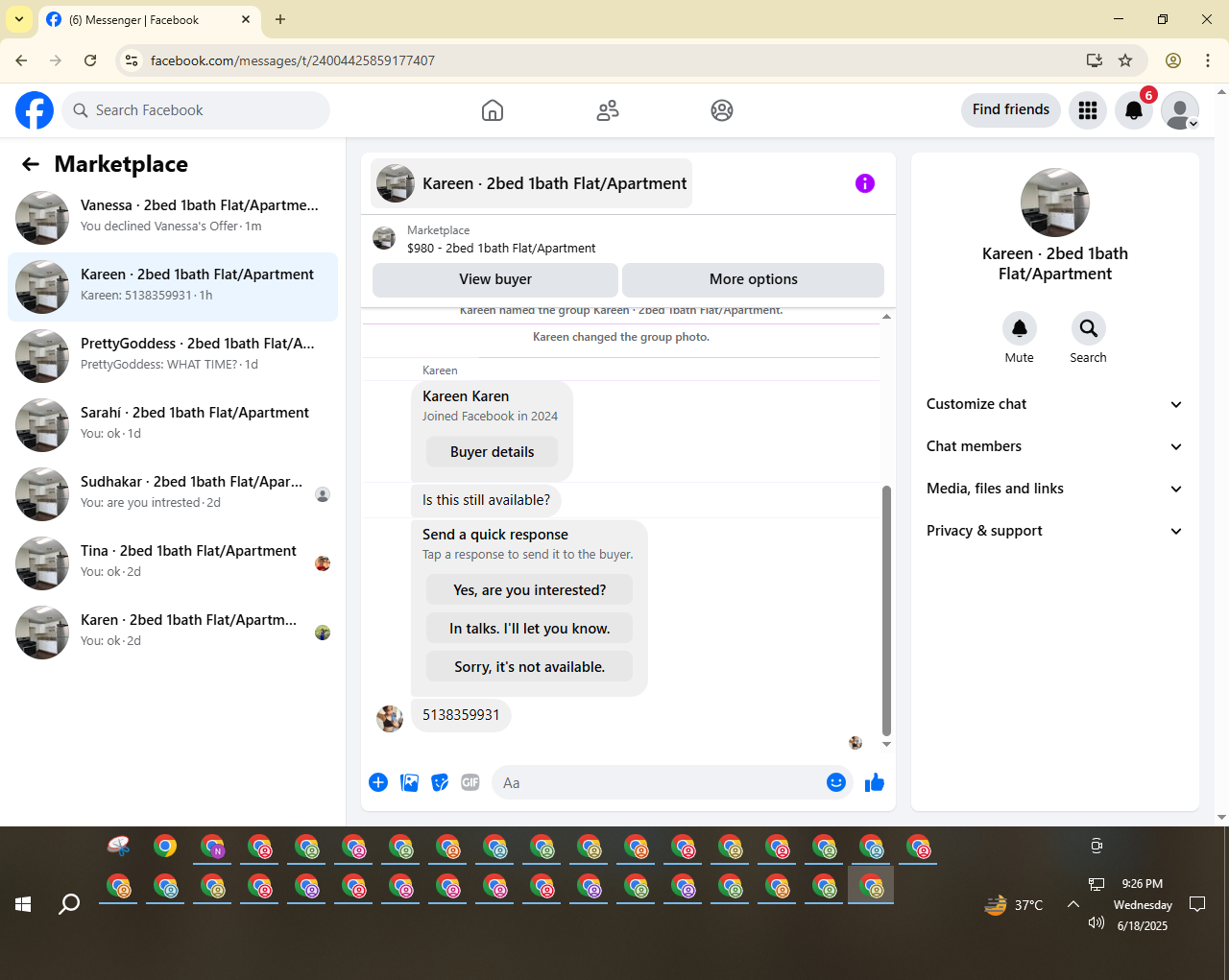Open the Facebook menu grid icon

[1088, 110]
